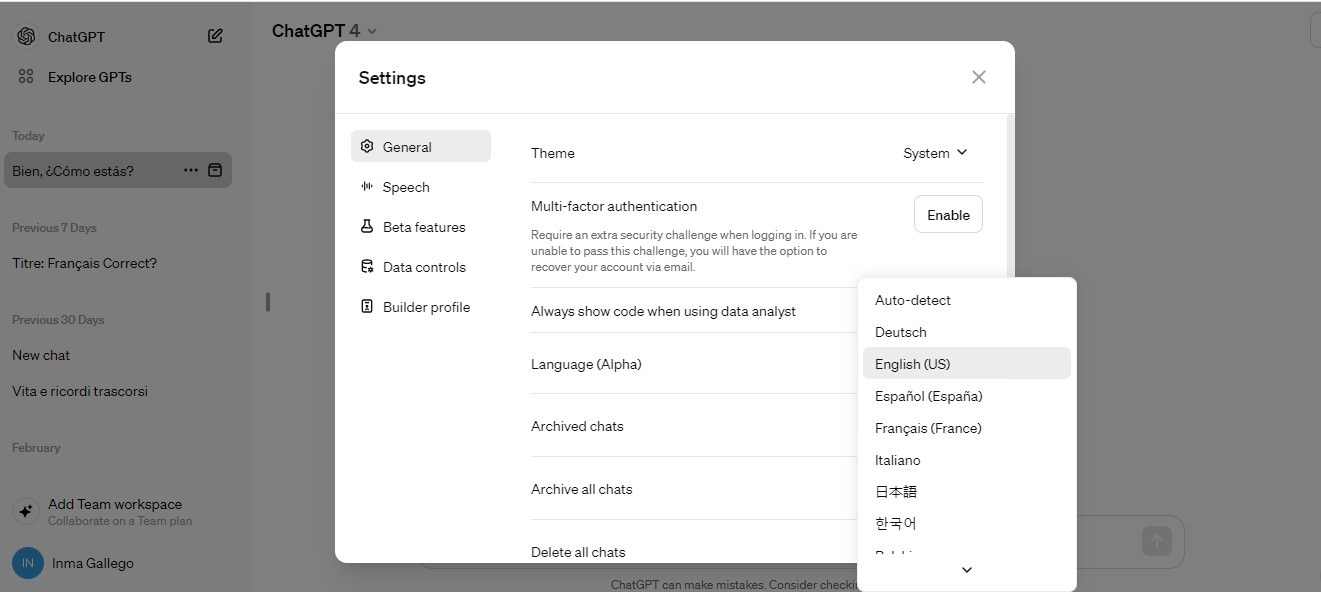1321x592 pixels.
Task: Switch to the Beta features tab
Action: [421, 227]
